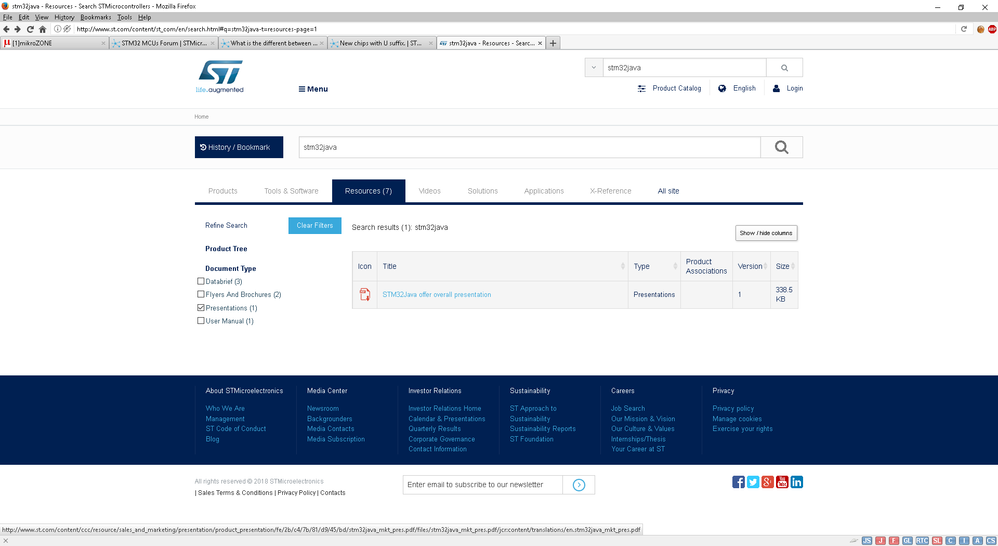Viewport: 998px width, 546px height.
Task: Sort results by the Size column
Action: [x=785, y=267]
